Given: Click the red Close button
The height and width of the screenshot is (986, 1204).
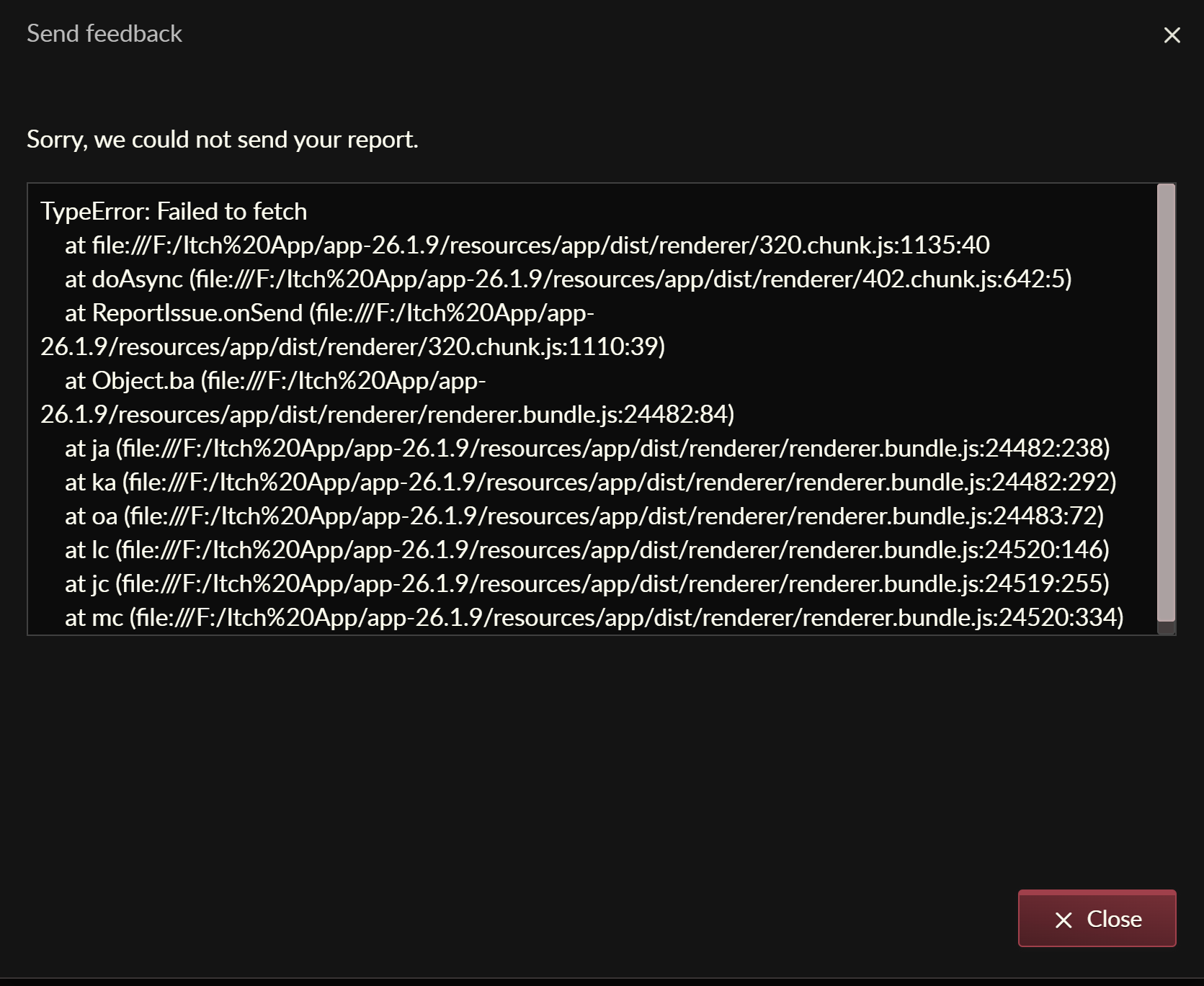Looking at the screenshot, I should tap(1097, 918).
